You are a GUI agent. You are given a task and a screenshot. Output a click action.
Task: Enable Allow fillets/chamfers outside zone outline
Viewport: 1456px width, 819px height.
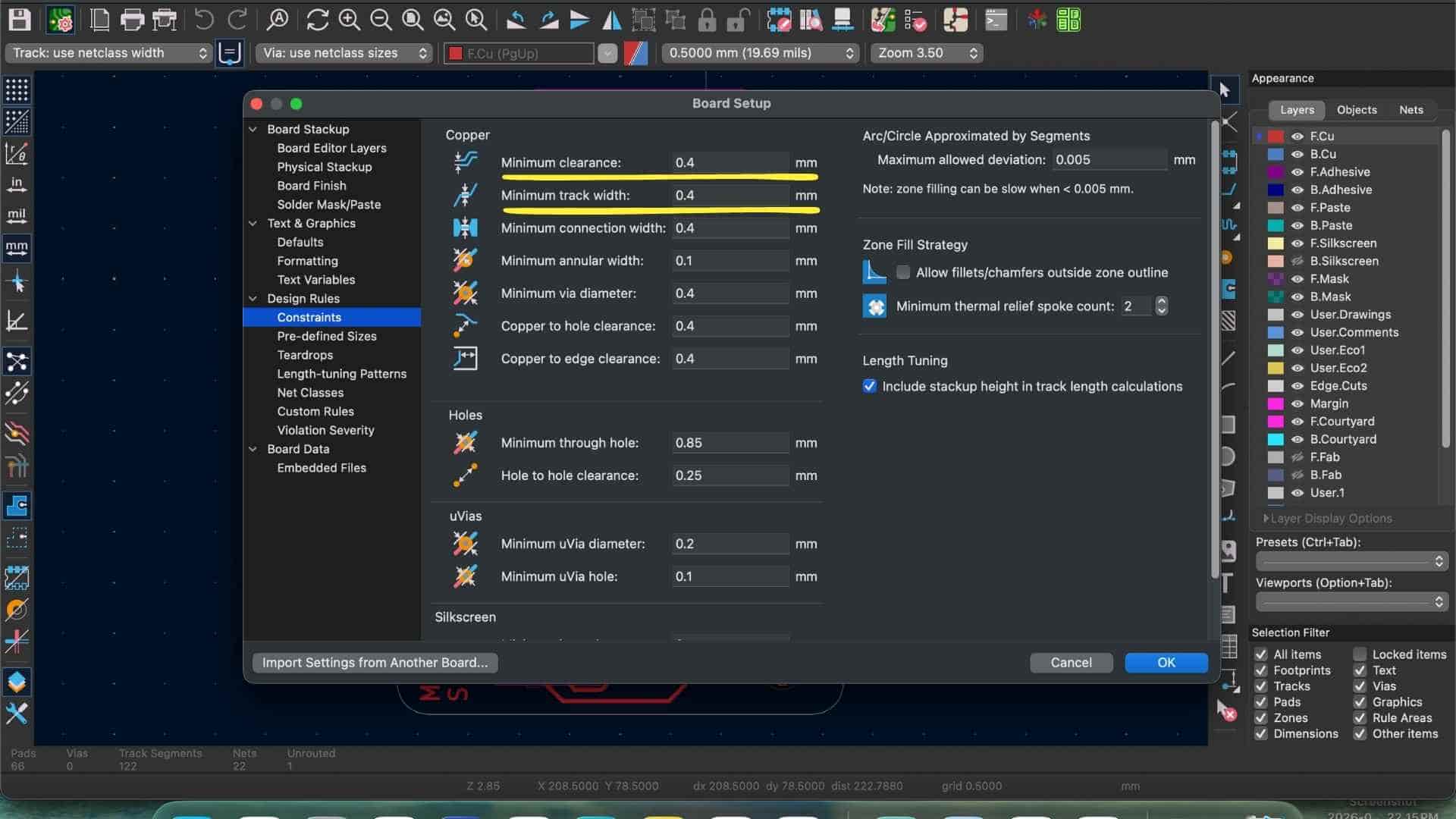coord(903,272)
